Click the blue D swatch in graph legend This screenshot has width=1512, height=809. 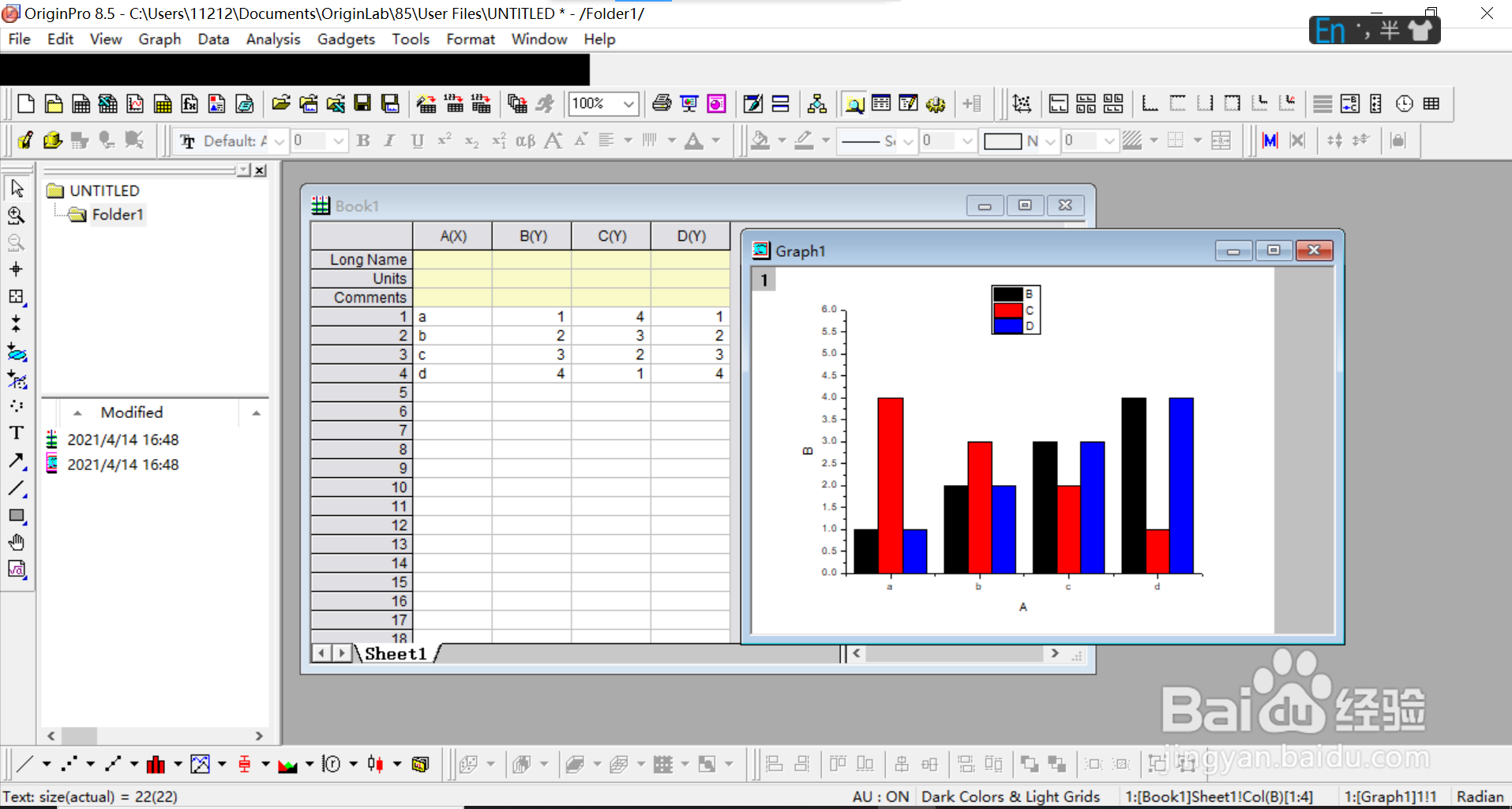(1008, 325)
